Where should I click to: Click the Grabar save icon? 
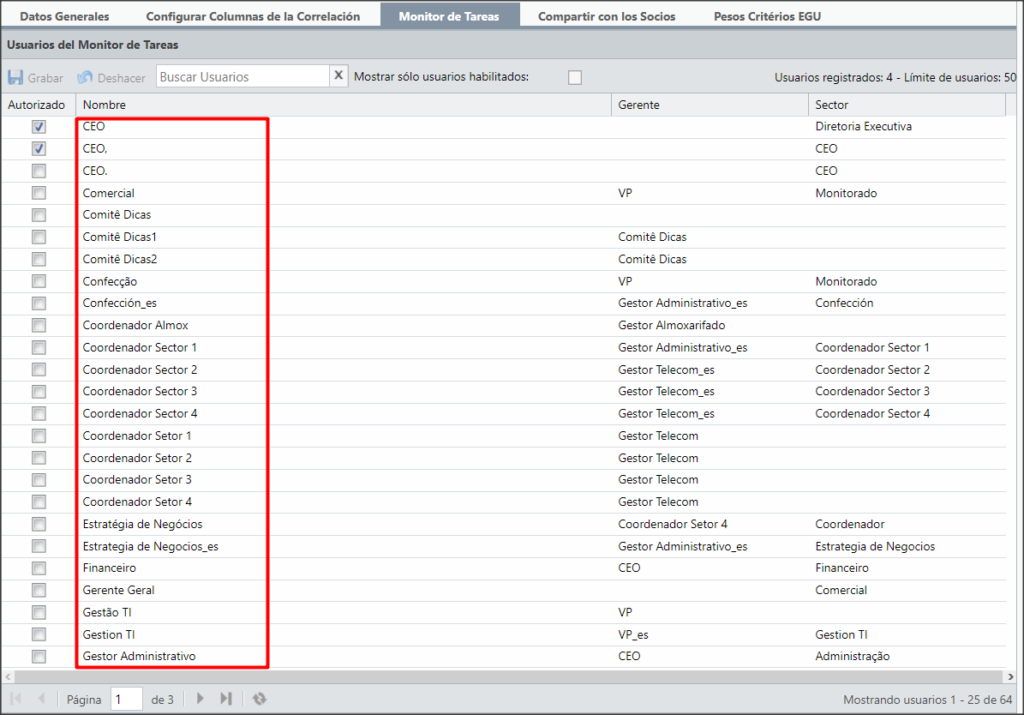pos(15,77)
